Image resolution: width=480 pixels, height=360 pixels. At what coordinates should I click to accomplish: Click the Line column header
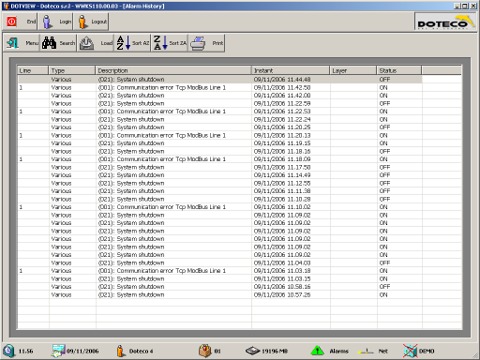click(33, 70)
